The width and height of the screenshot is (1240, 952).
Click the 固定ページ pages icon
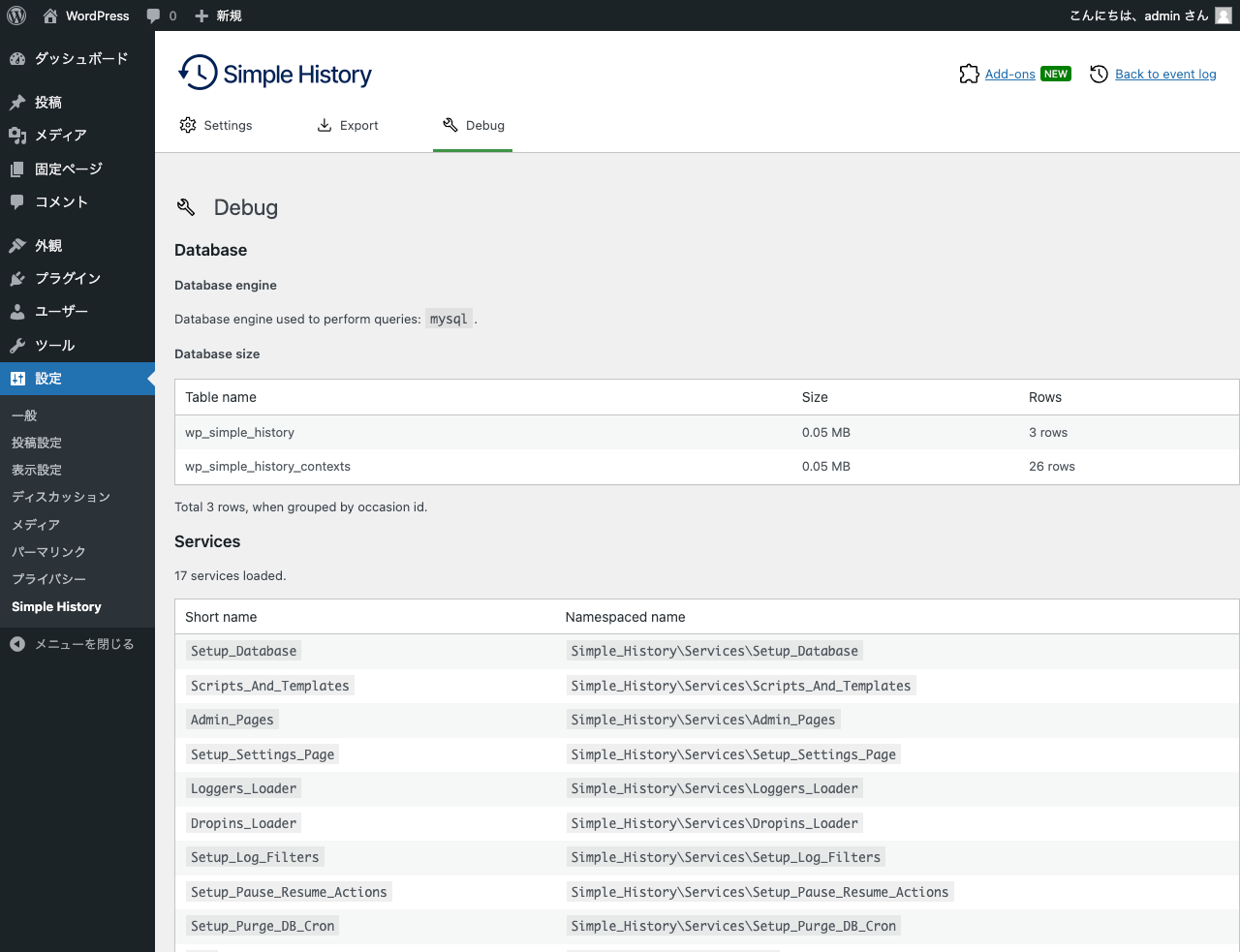pos(17,169)
